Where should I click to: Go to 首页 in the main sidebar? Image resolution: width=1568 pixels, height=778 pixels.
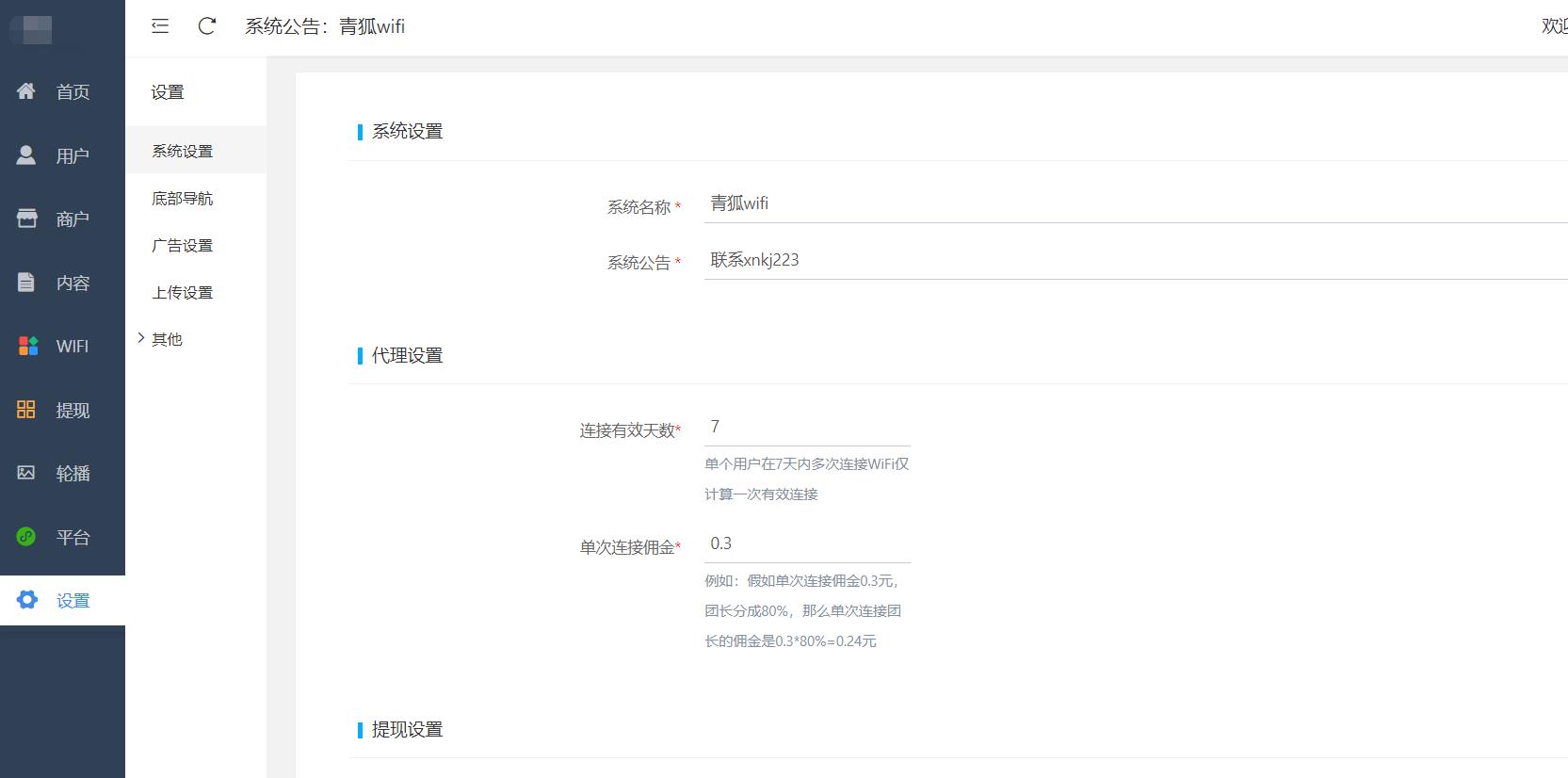(x=62, y=91)
